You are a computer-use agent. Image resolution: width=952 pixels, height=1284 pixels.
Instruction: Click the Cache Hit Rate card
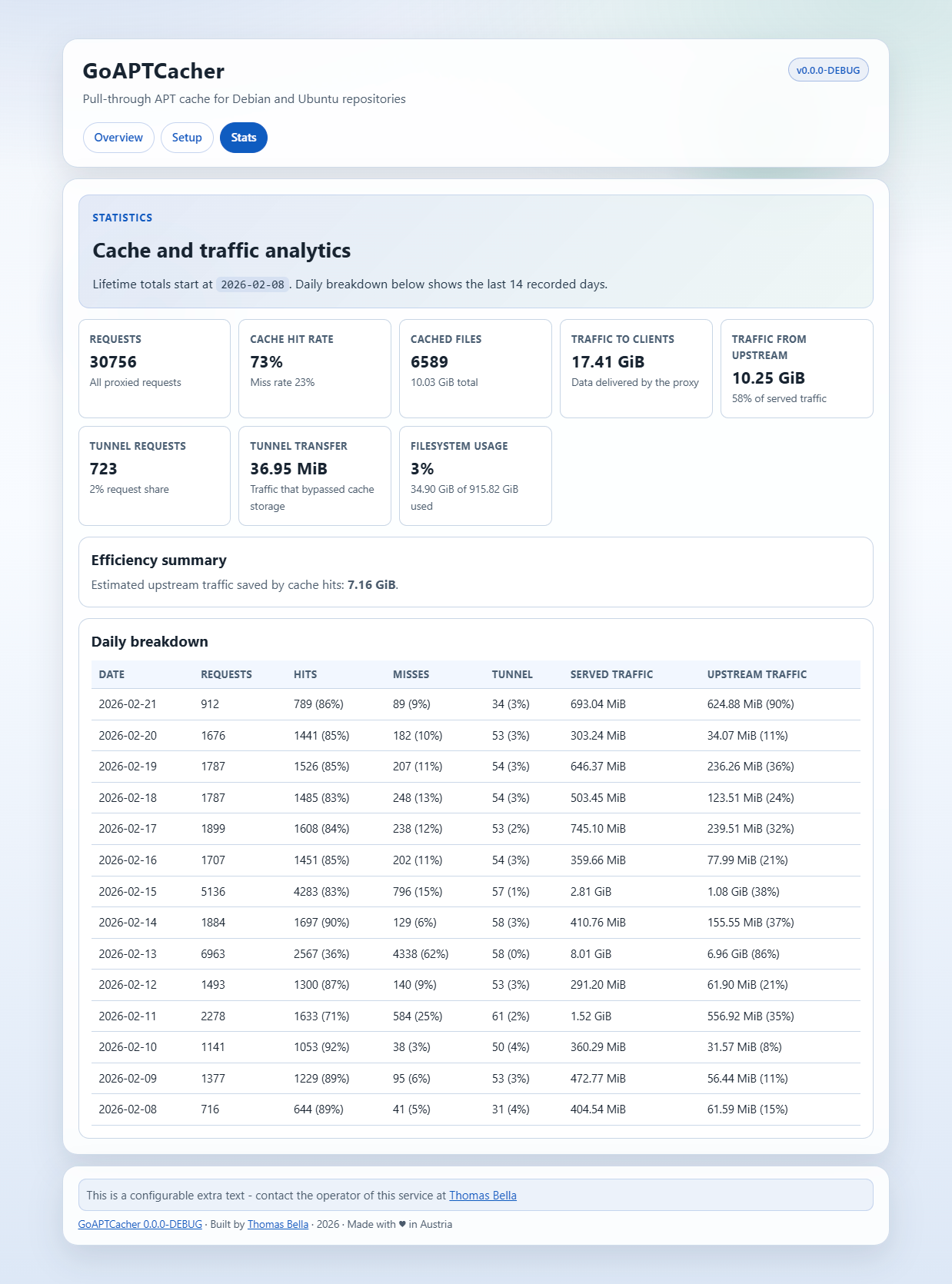pos(315,368)
